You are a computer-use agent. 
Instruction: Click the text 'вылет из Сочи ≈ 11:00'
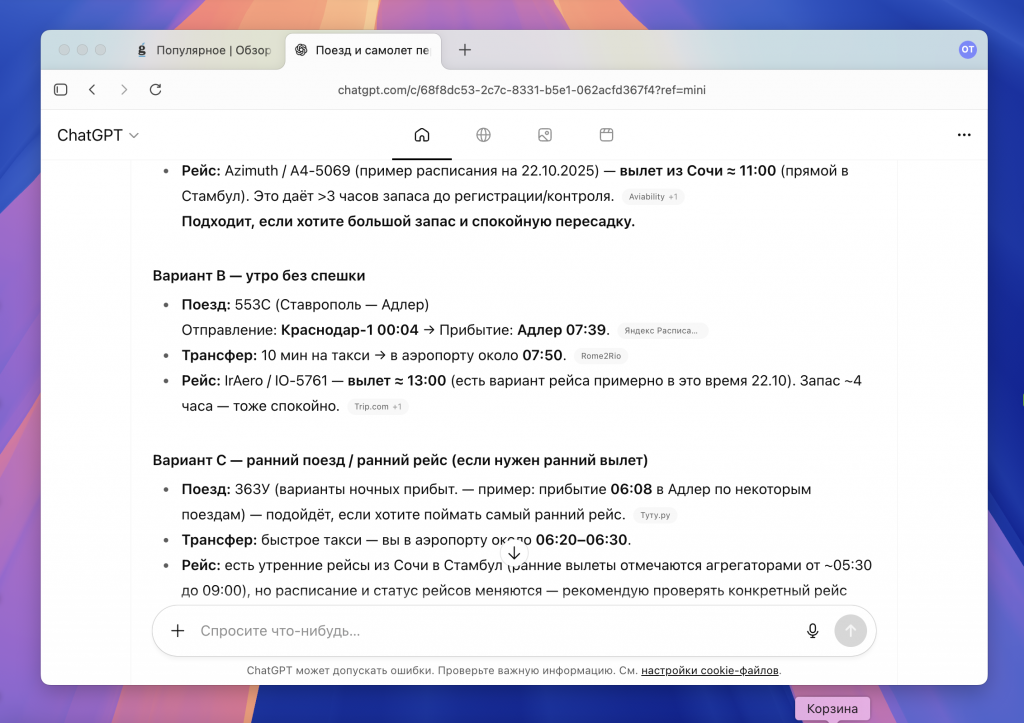click(697, 170)
